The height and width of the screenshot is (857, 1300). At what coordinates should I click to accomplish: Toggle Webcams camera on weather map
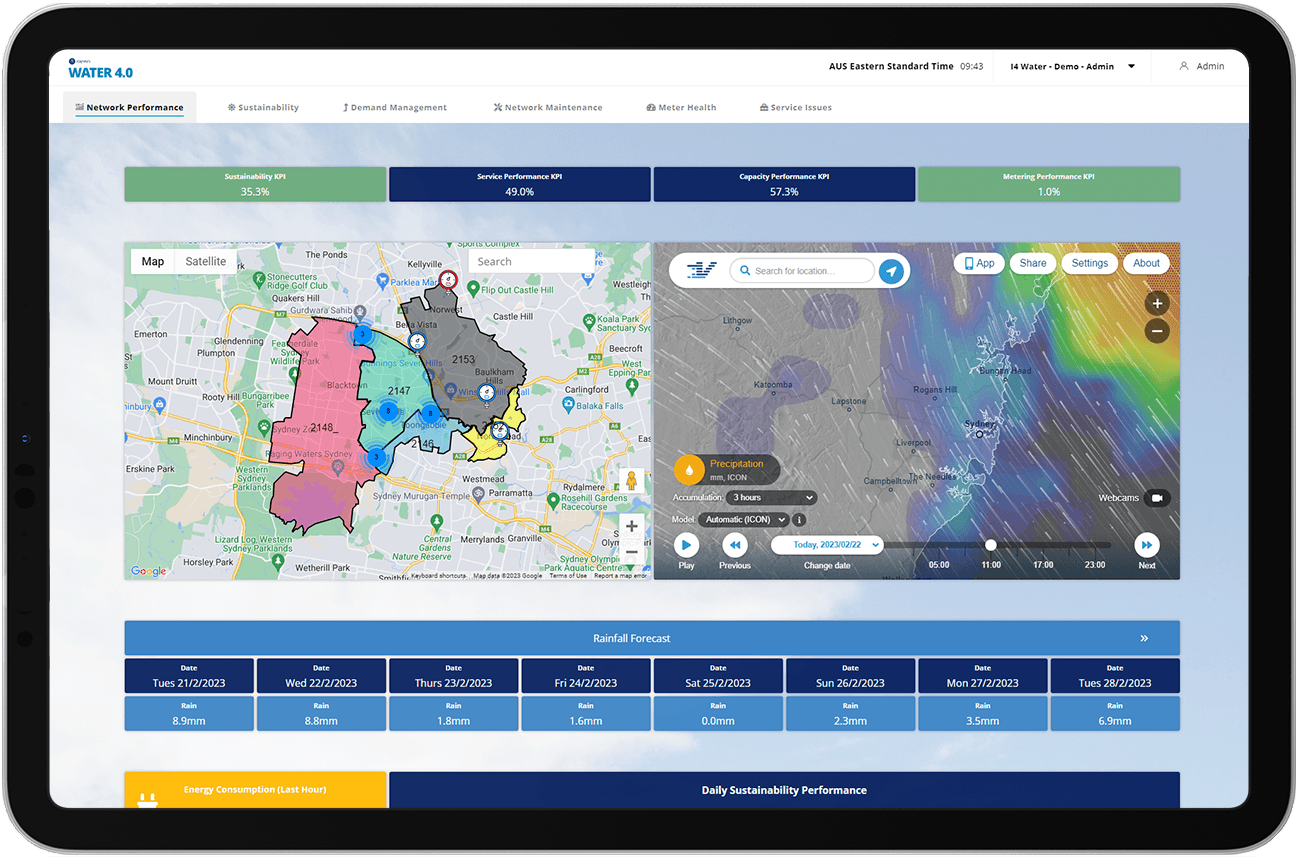pyautogui.click(x=1157, y=498)
